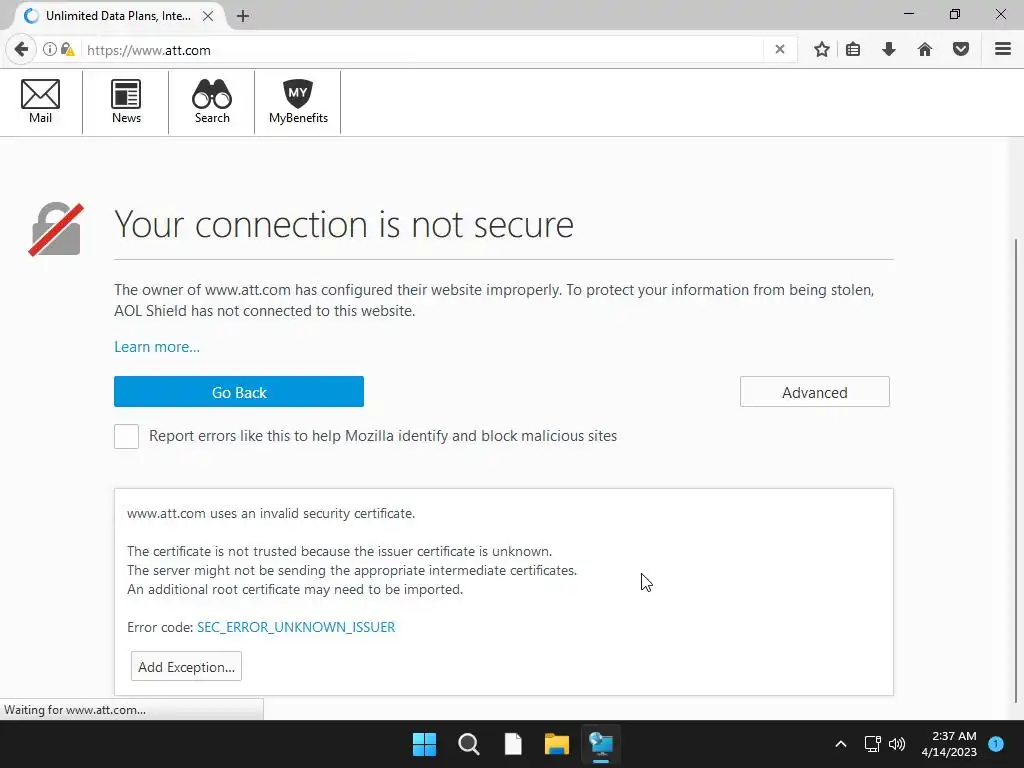
Task: Click the site information icon
Action: (50, 50)
